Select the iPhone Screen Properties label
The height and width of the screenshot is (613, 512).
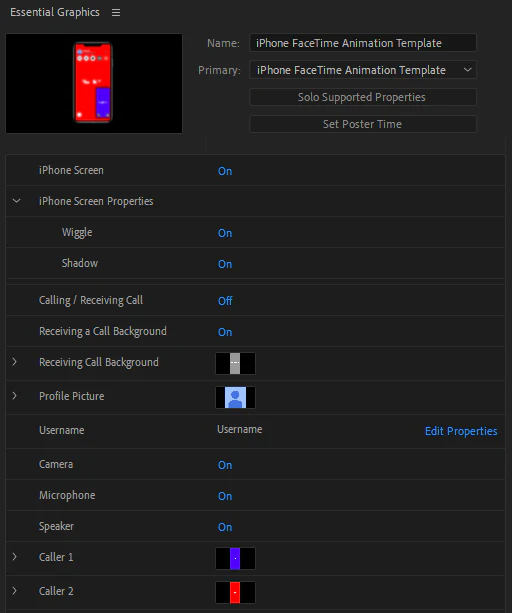(x=96, y=201)
